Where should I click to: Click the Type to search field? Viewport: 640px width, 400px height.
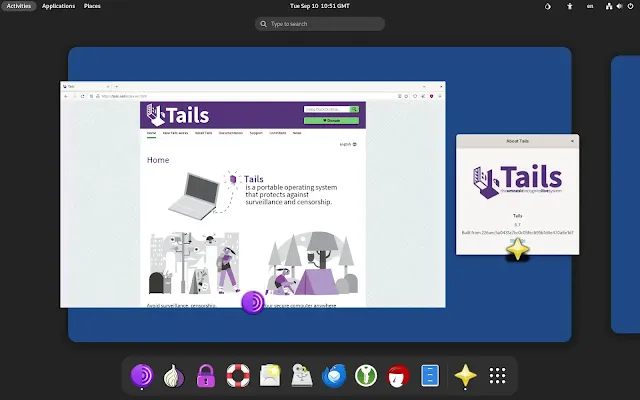320,24
